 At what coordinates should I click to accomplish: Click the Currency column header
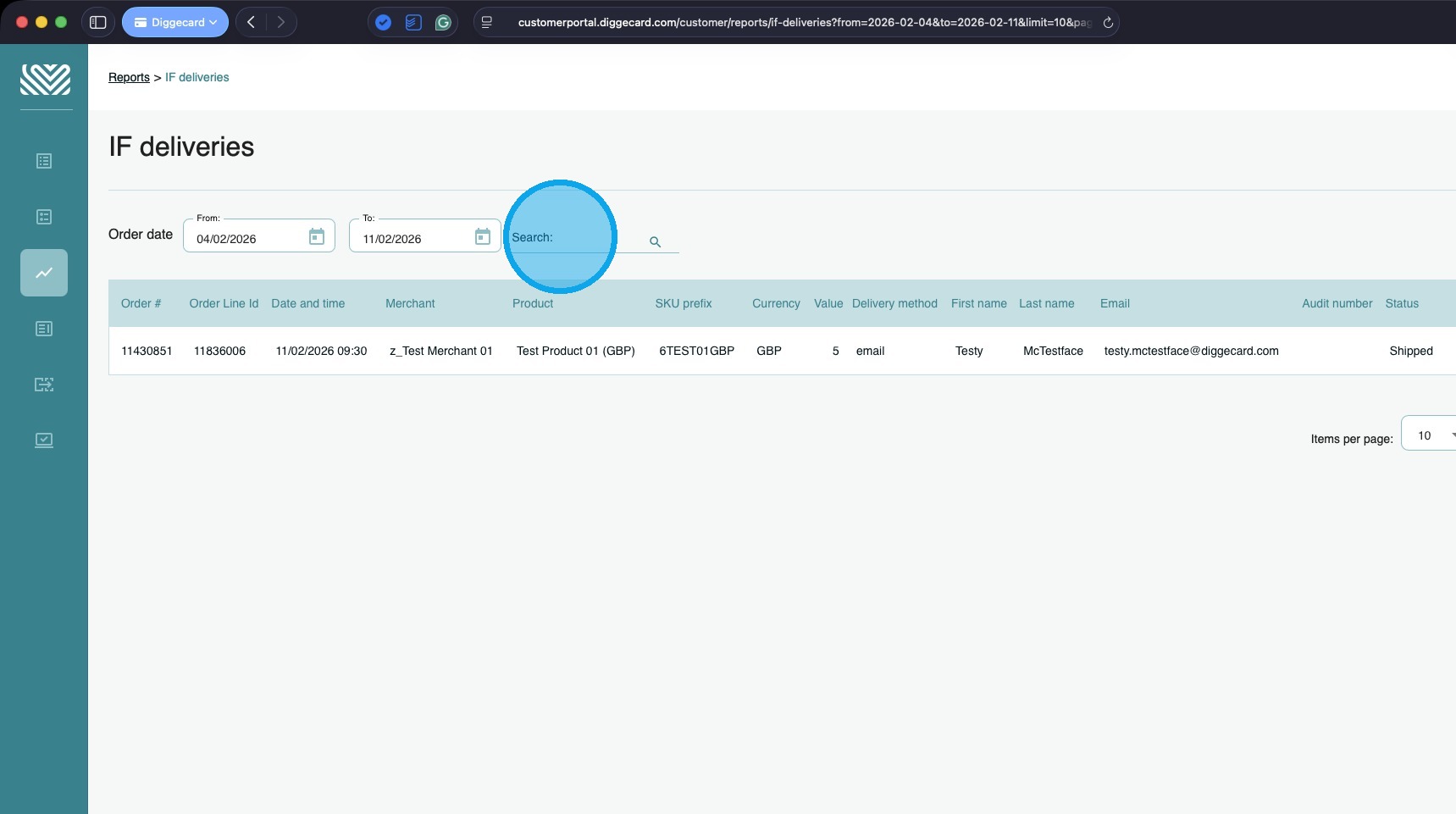coord(776,303)
